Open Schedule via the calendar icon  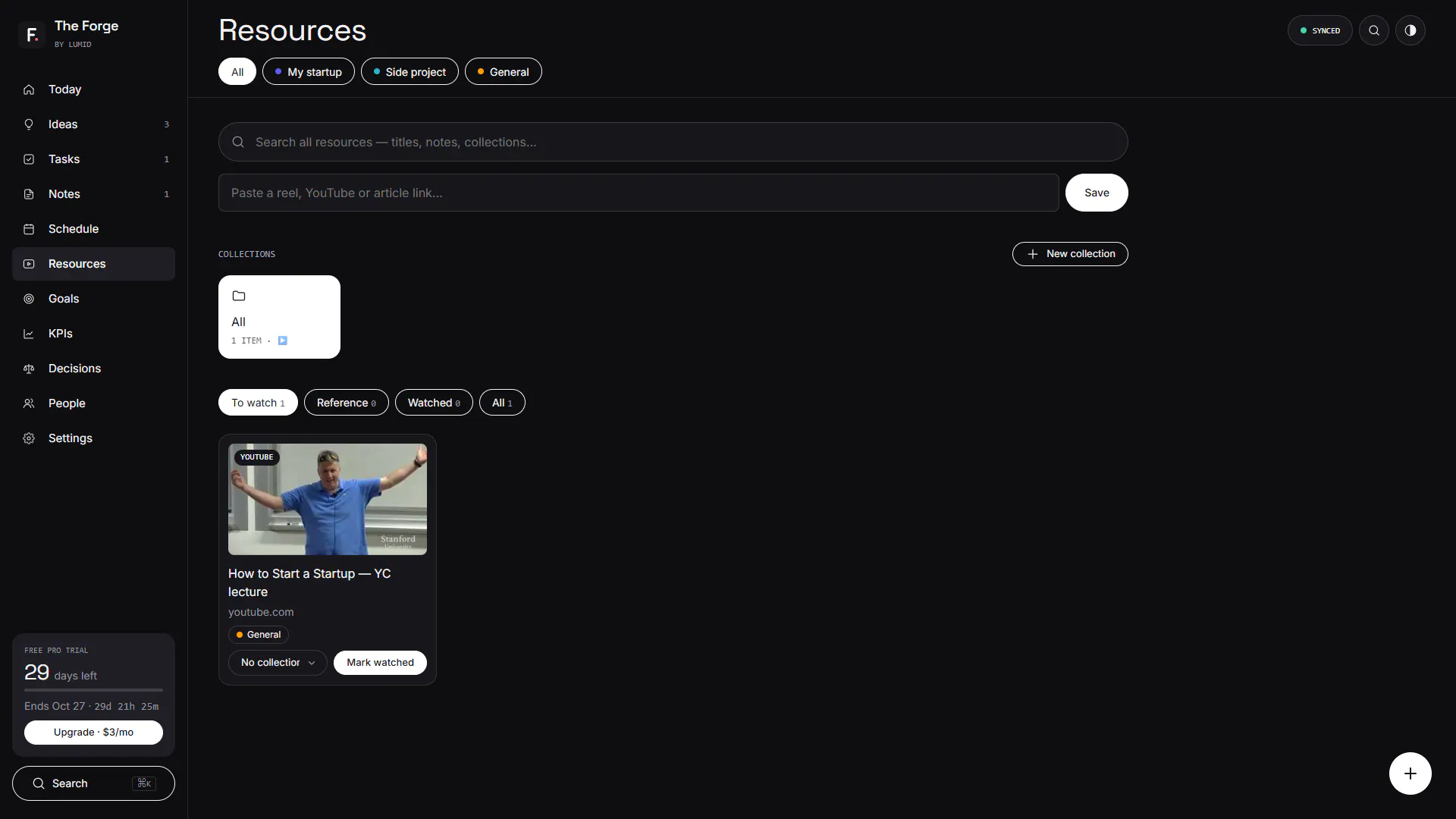(29, 229)
